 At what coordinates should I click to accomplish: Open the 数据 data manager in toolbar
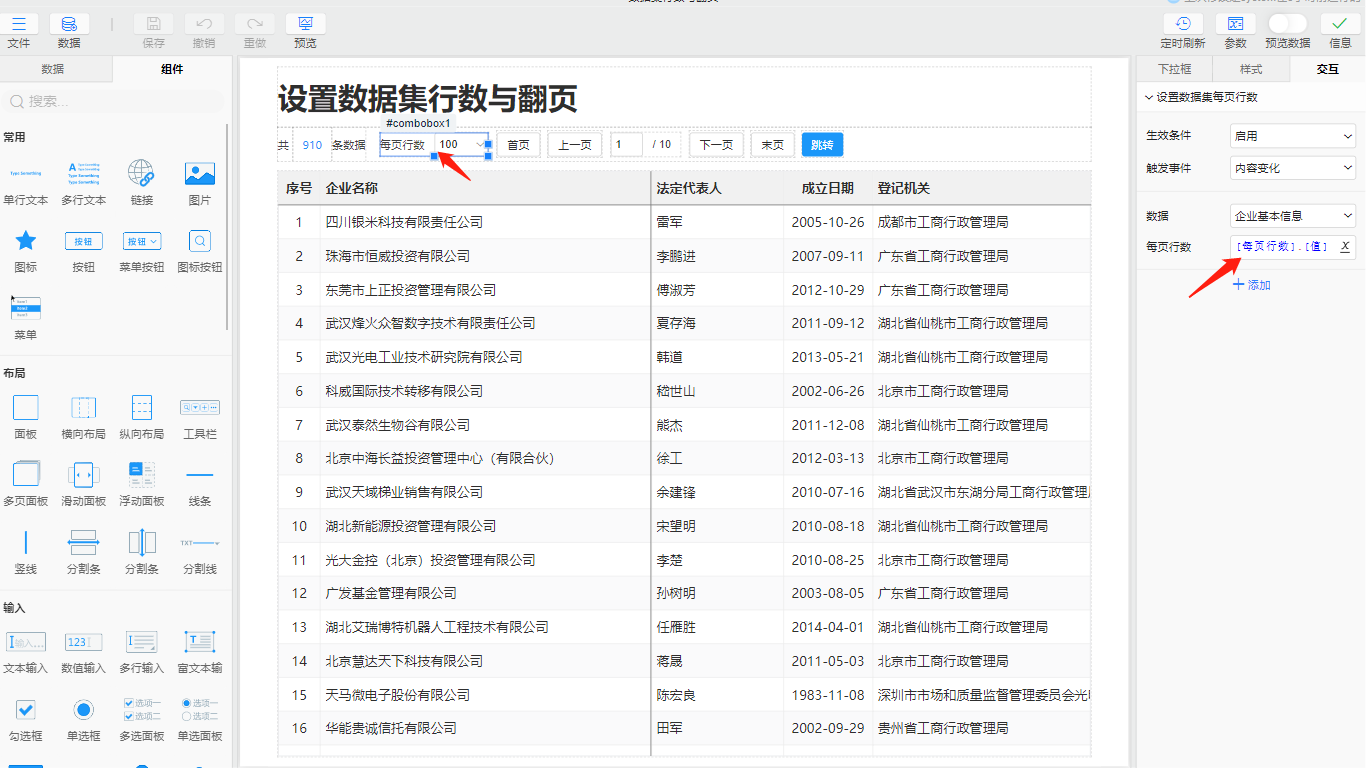(x=70, y=22)
